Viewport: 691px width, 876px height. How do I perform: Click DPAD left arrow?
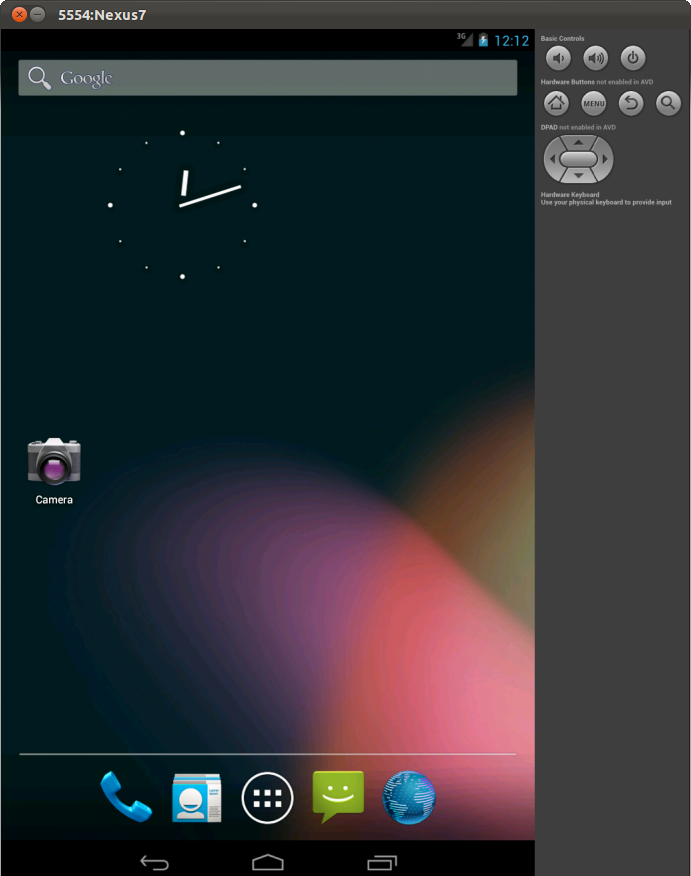552,159
